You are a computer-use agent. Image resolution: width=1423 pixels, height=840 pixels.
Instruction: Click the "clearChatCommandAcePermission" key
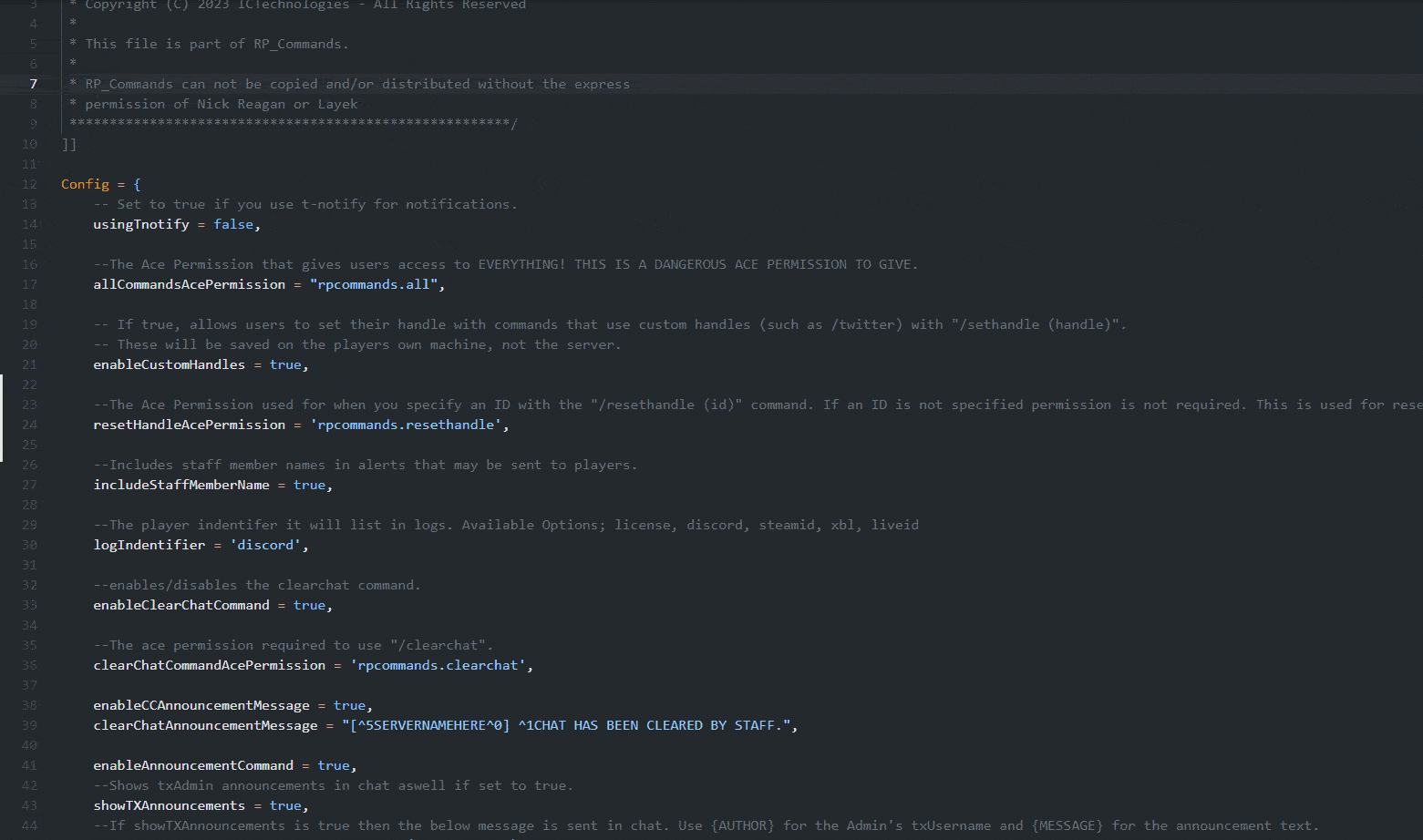click(x=210, y=665)
